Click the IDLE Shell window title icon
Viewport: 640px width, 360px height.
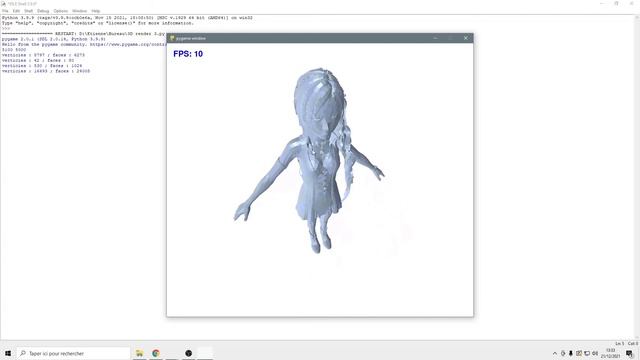pyautogui.click(x=4, y=4)
